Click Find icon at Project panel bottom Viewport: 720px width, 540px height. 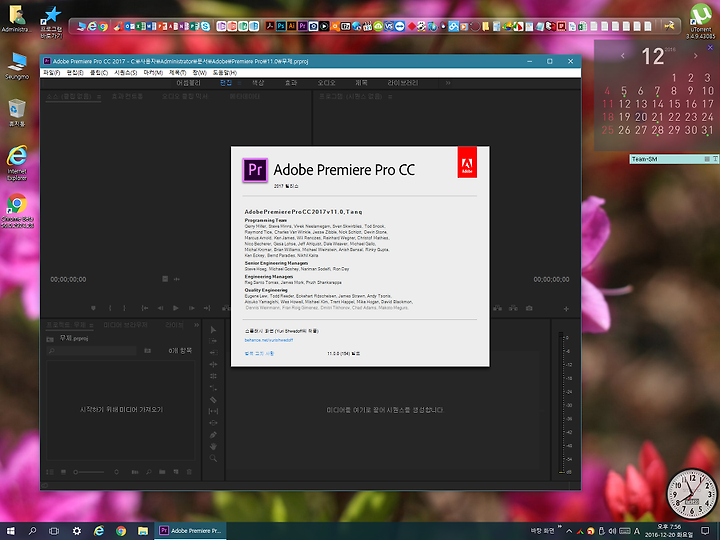[149, 472]
